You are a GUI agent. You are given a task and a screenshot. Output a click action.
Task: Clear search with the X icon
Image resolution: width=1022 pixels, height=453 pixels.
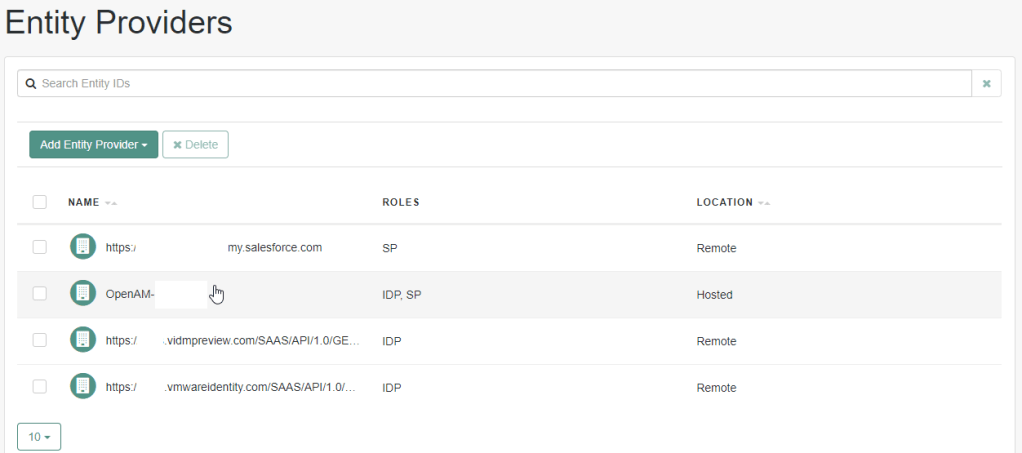(986, 84)
